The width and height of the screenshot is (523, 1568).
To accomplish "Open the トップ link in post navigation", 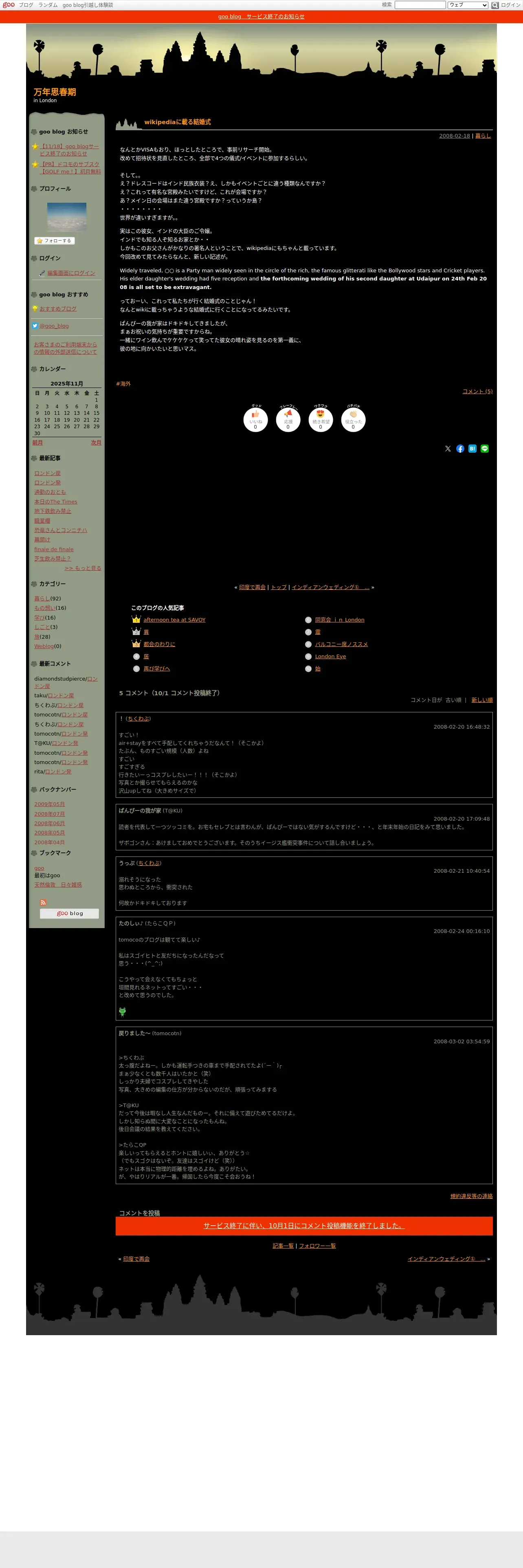I will click(279, 587).
